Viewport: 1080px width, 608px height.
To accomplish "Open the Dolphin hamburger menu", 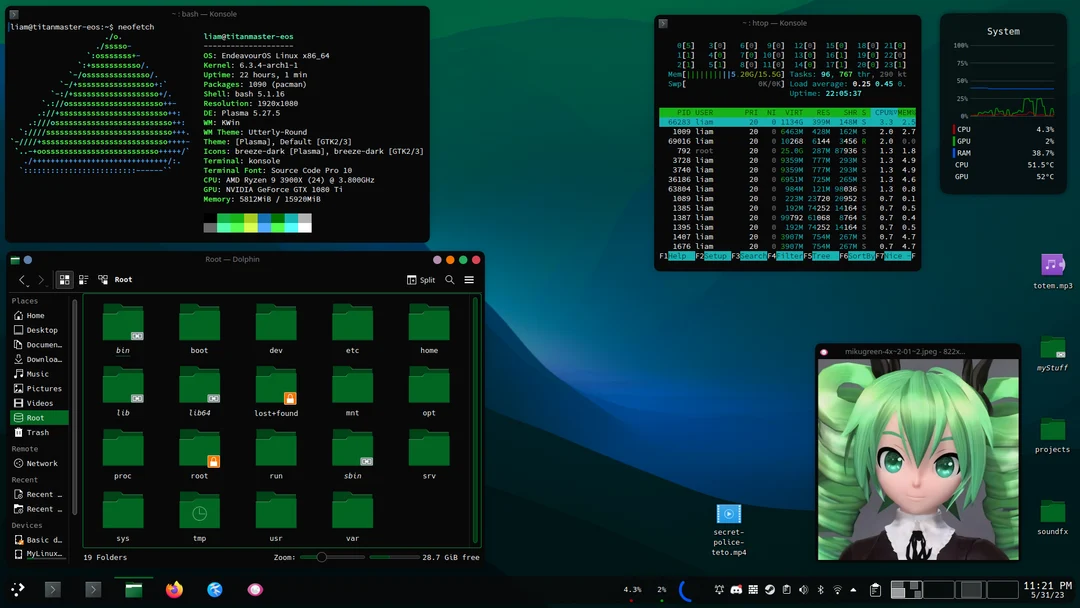I will click(468, 280).
